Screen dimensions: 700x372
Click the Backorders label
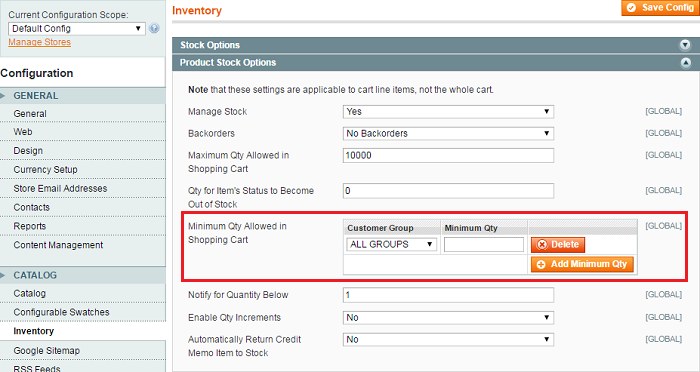pos(211,134)
